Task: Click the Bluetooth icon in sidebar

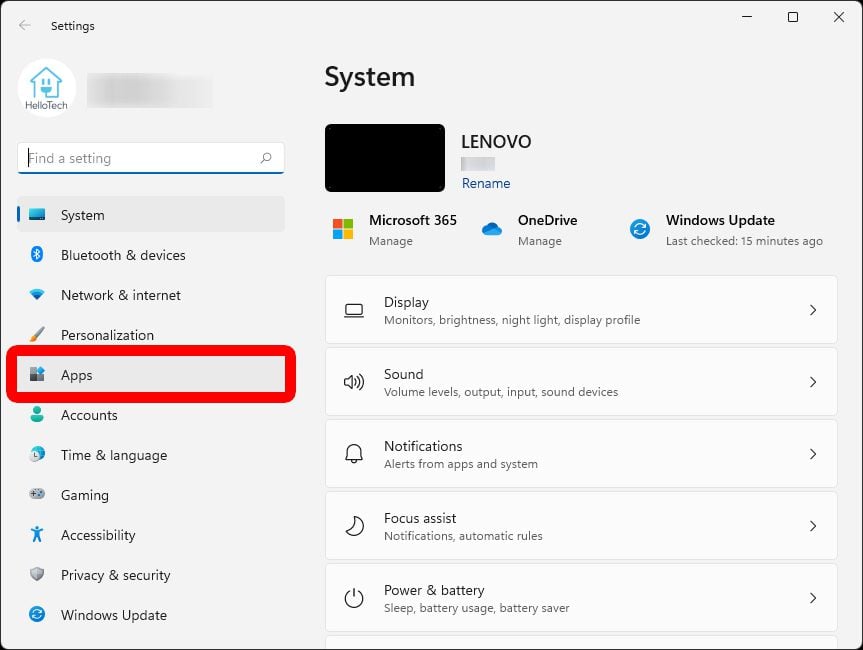Action: (x=37, y=254)
